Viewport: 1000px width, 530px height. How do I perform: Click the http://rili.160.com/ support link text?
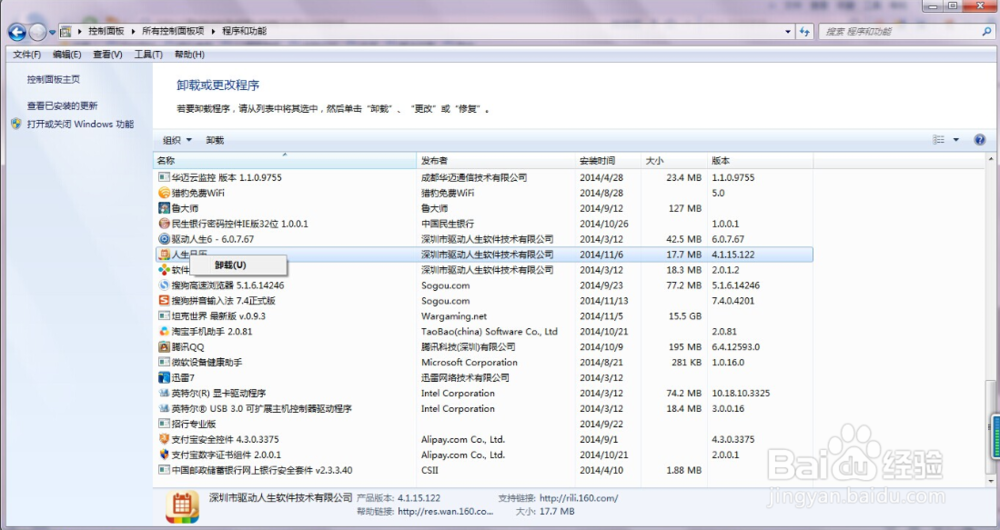coord(578,497)
